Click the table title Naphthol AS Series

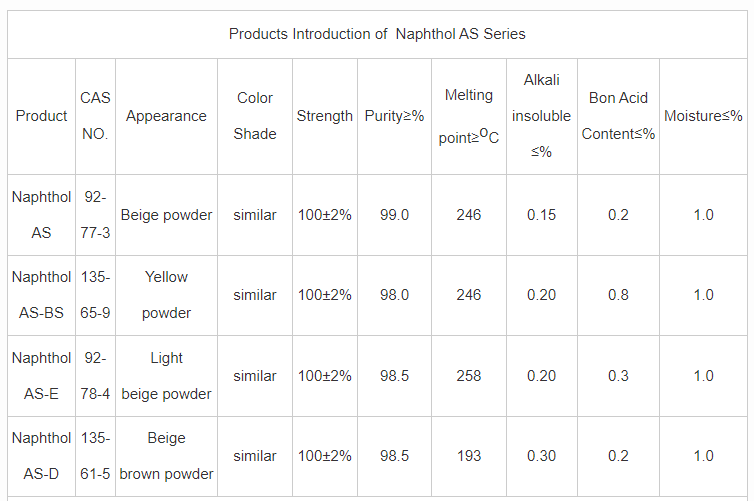pyautogui.click(x=377, y=34)
